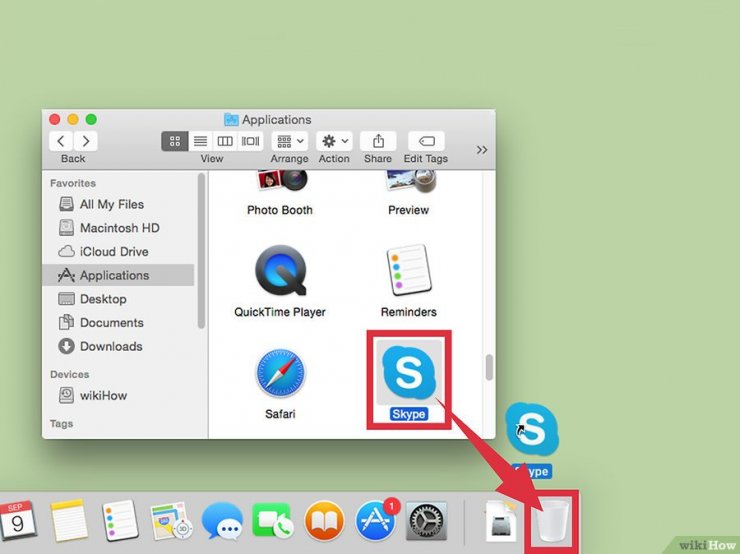Expand the toolbar overflow chevrons
Image resolution: width=740 pixels, height=554 pixels.
[482, 149]
